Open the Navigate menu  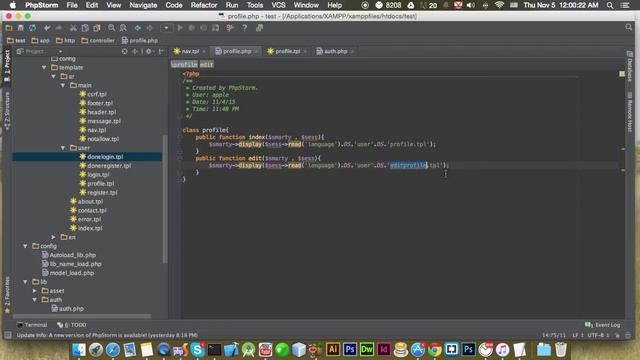pyautogui.click(x=143, y=5)
